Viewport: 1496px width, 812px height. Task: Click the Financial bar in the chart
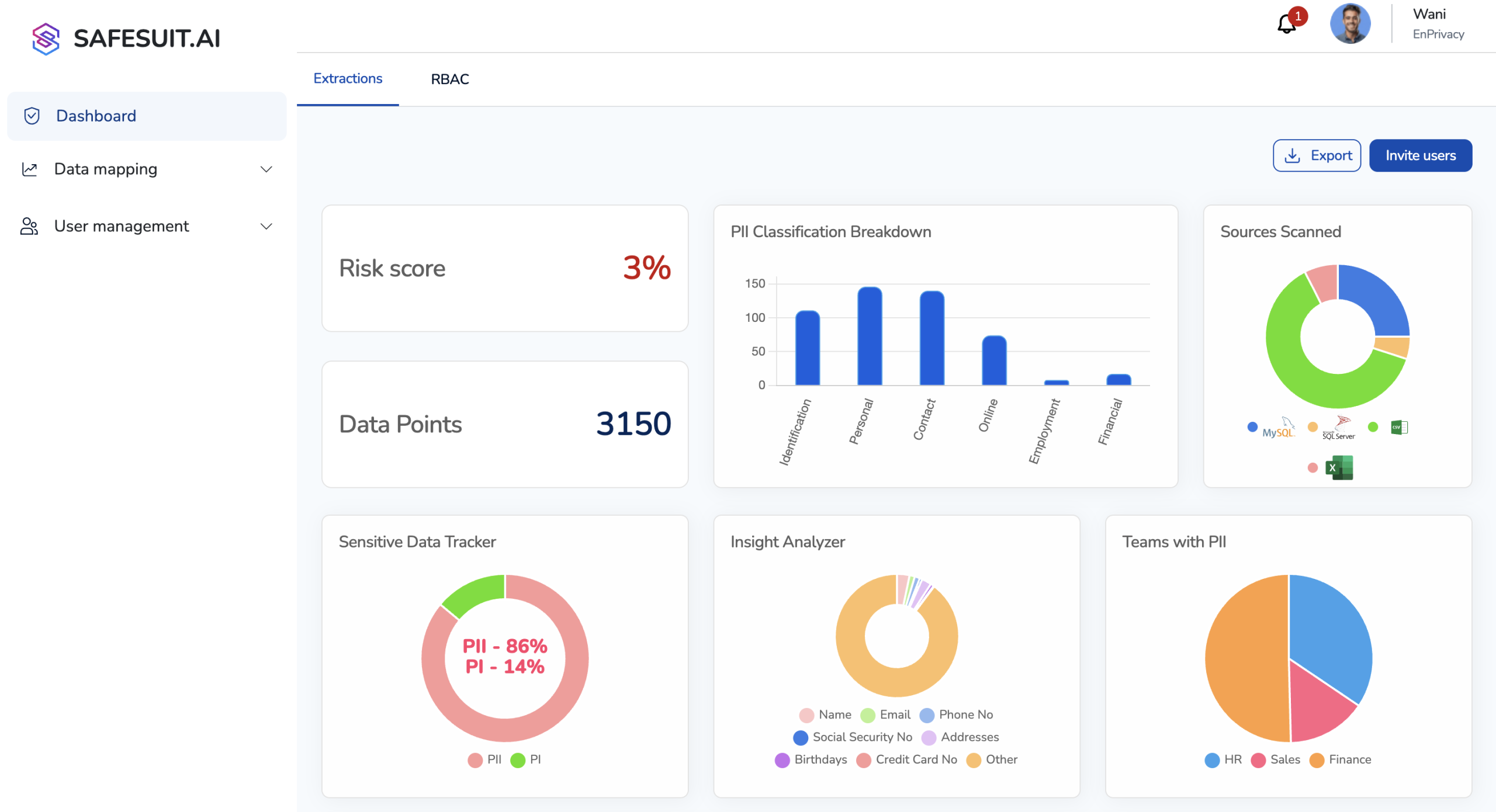coord(1118,380)
